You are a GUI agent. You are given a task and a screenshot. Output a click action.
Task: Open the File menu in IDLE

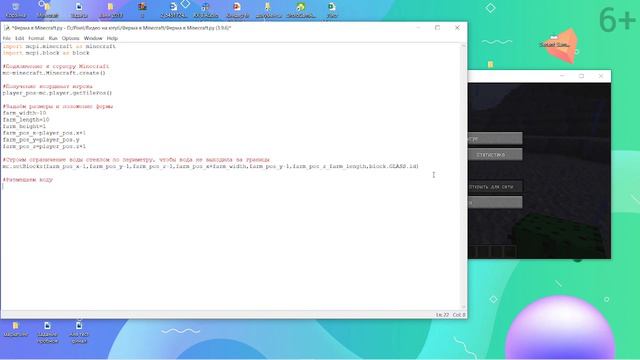(7, 38)
